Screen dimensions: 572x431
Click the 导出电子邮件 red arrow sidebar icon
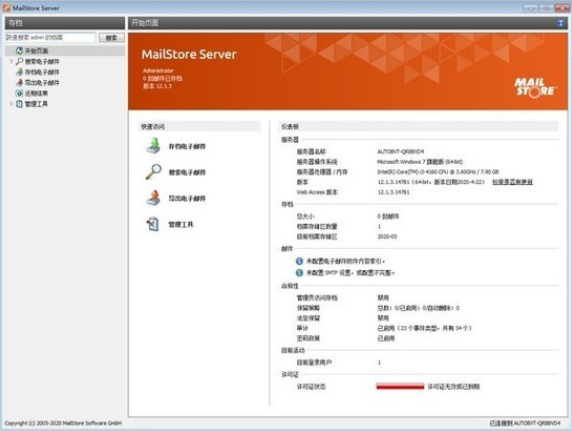click(x=19, y=82)
